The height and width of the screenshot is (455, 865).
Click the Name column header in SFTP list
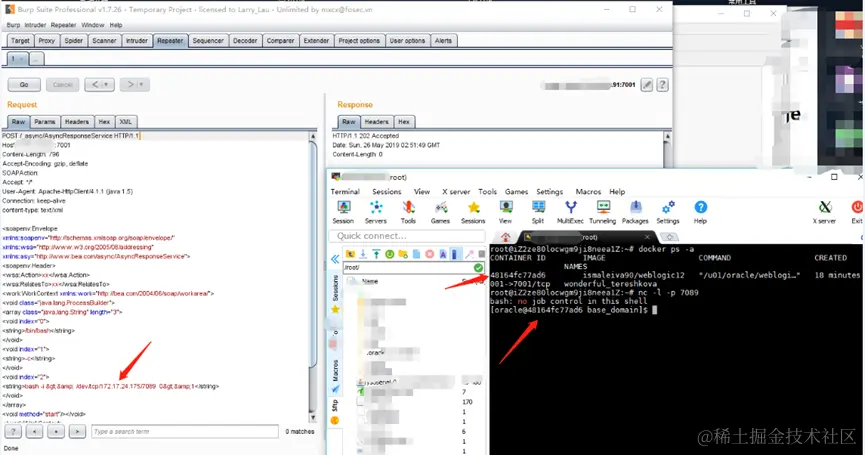pos(370,281)
